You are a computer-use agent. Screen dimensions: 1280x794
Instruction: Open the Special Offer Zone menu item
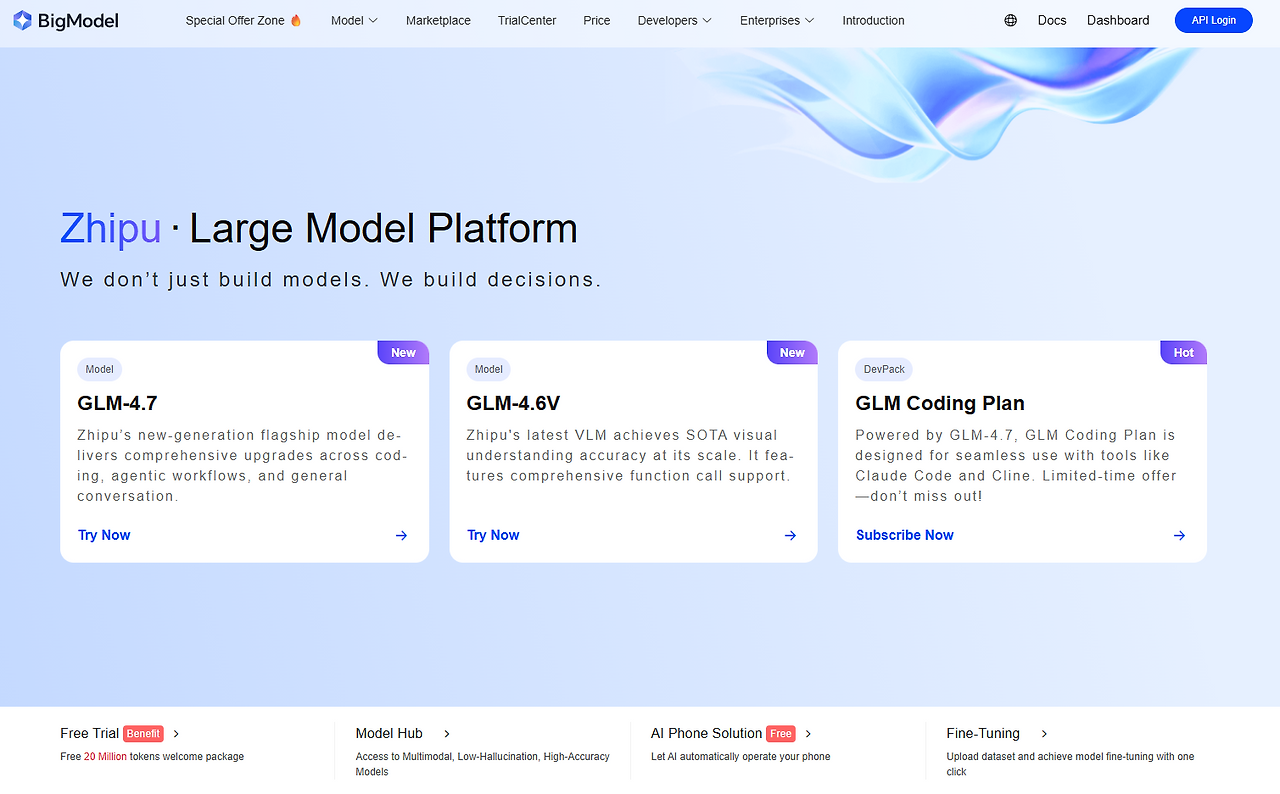pyautogui.click(x=244, y=20)
